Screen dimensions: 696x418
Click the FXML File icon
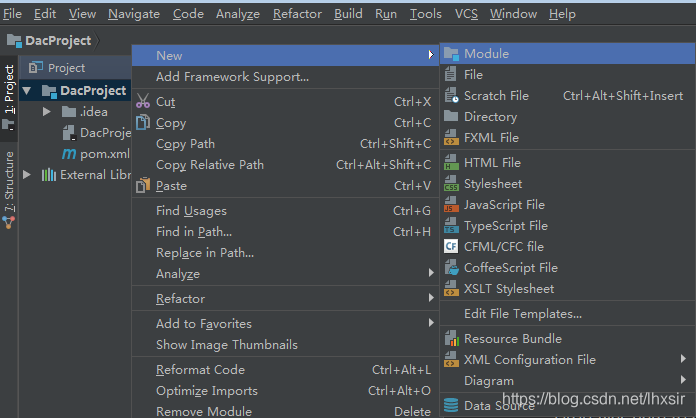tap(451, 138)
